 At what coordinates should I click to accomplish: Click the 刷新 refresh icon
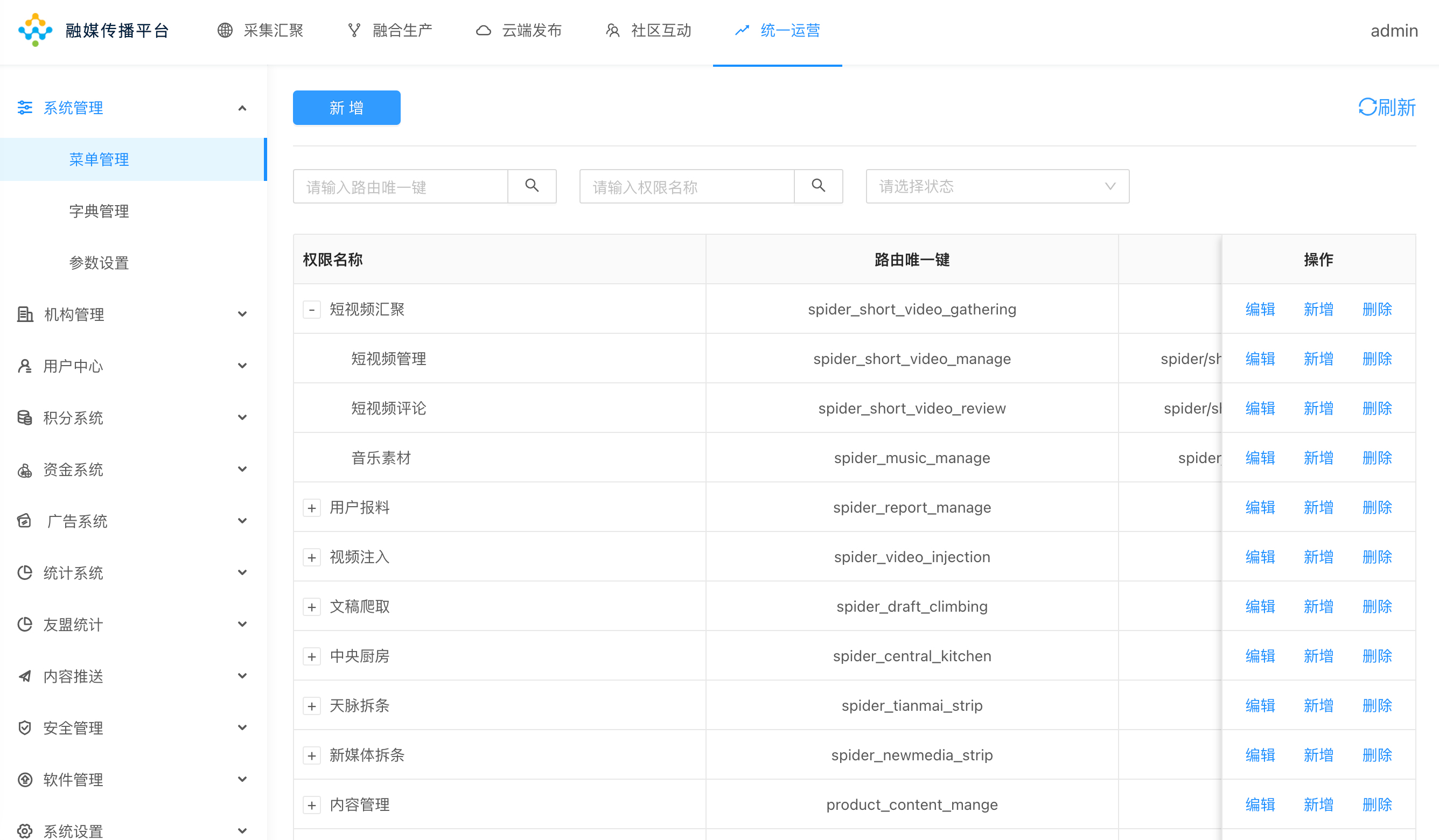(1367, 107)
